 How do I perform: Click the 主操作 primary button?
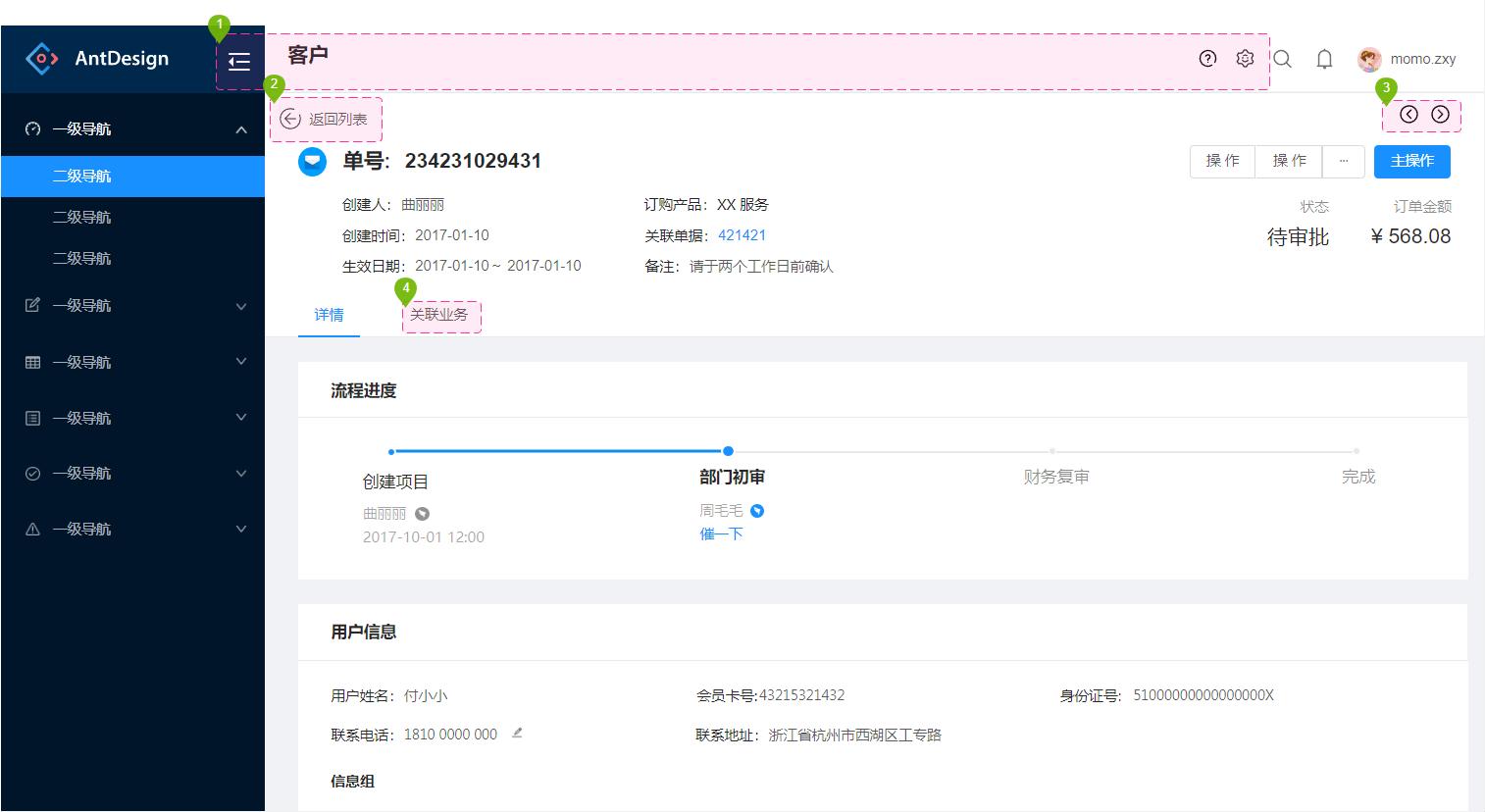(x=1411, y=161)
